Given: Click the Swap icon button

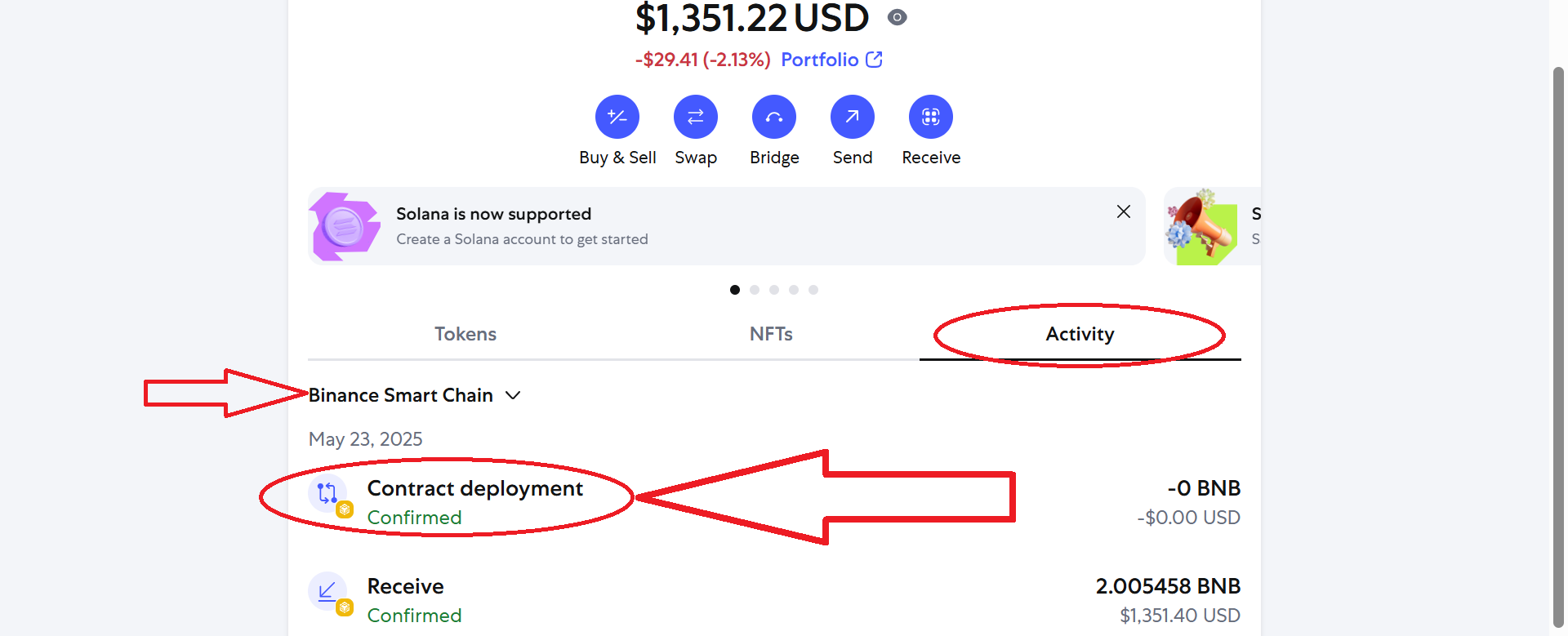Looking at the screenshot, I should tap(696, 117).
